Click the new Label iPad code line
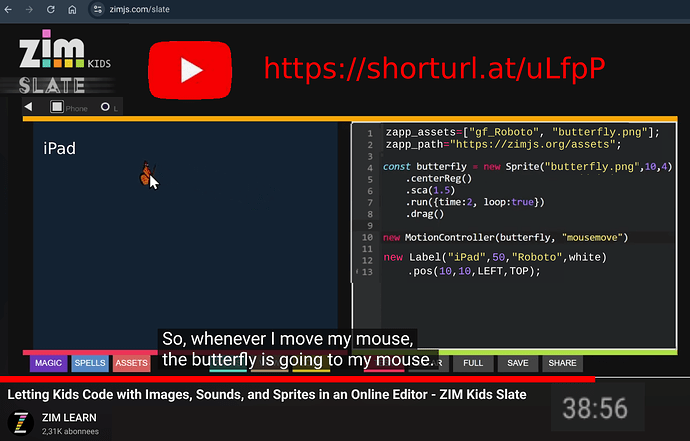690x441 pixels. coord(495,257)
